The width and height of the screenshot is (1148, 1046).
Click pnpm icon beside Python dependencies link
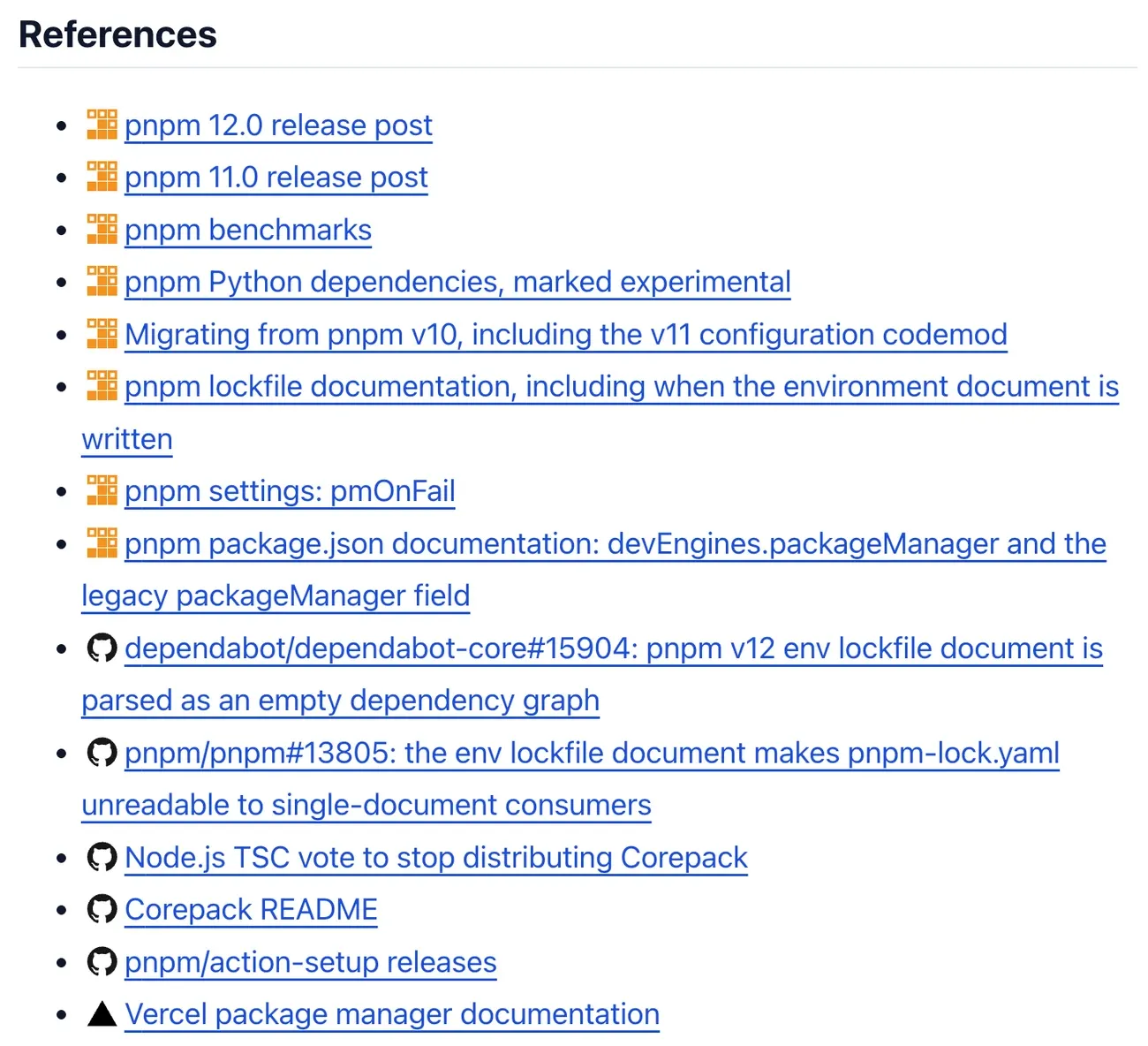click(102, 281)
